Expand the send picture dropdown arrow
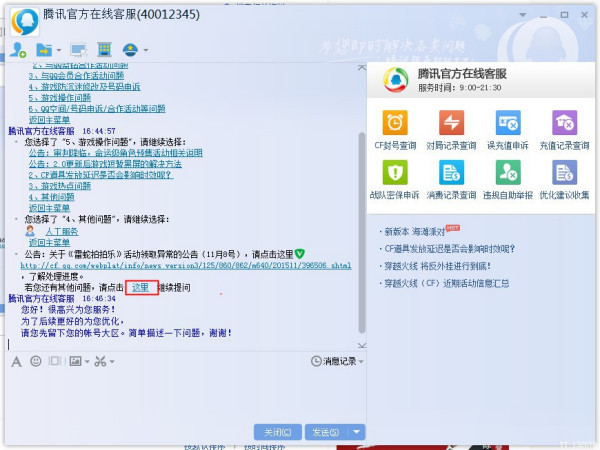Image resolution: width=600 pixels, height=450 pixels. 87,361
